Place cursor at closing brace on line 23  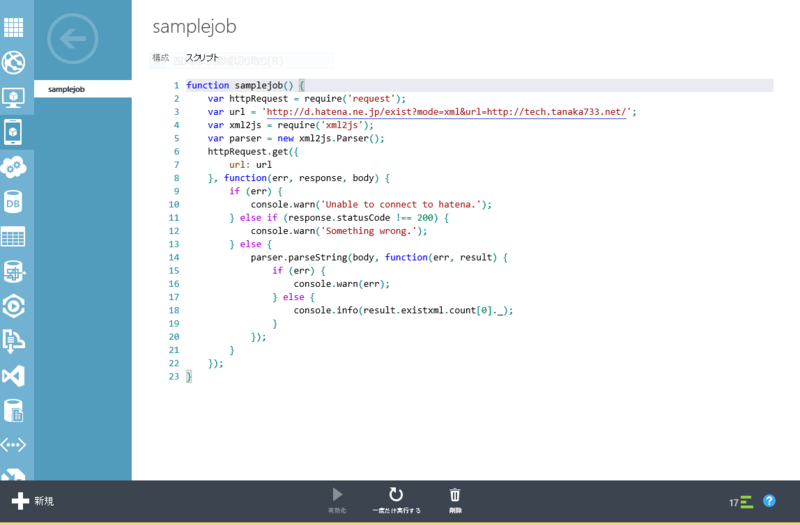click(x=189, y=377)
